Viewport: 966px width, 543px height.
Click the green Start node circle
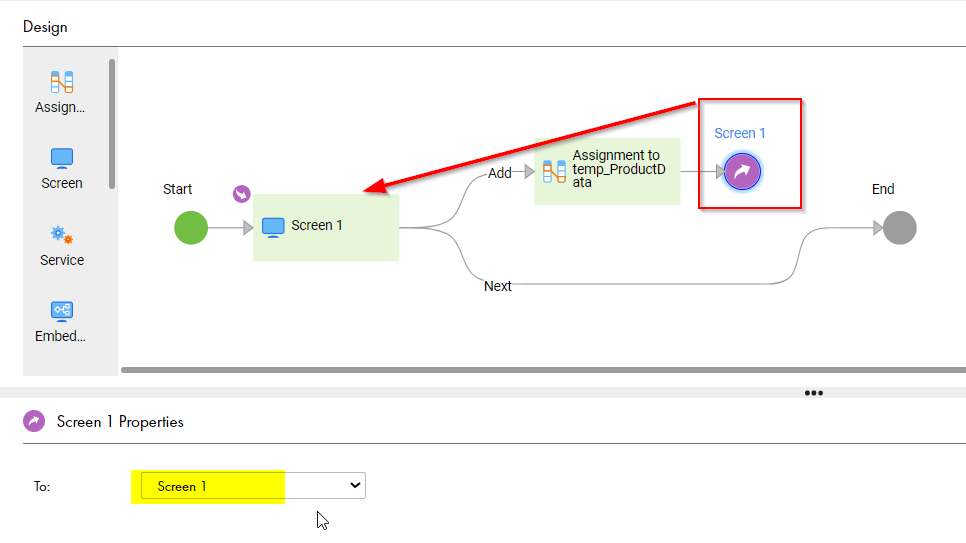(x=191, y=228)
